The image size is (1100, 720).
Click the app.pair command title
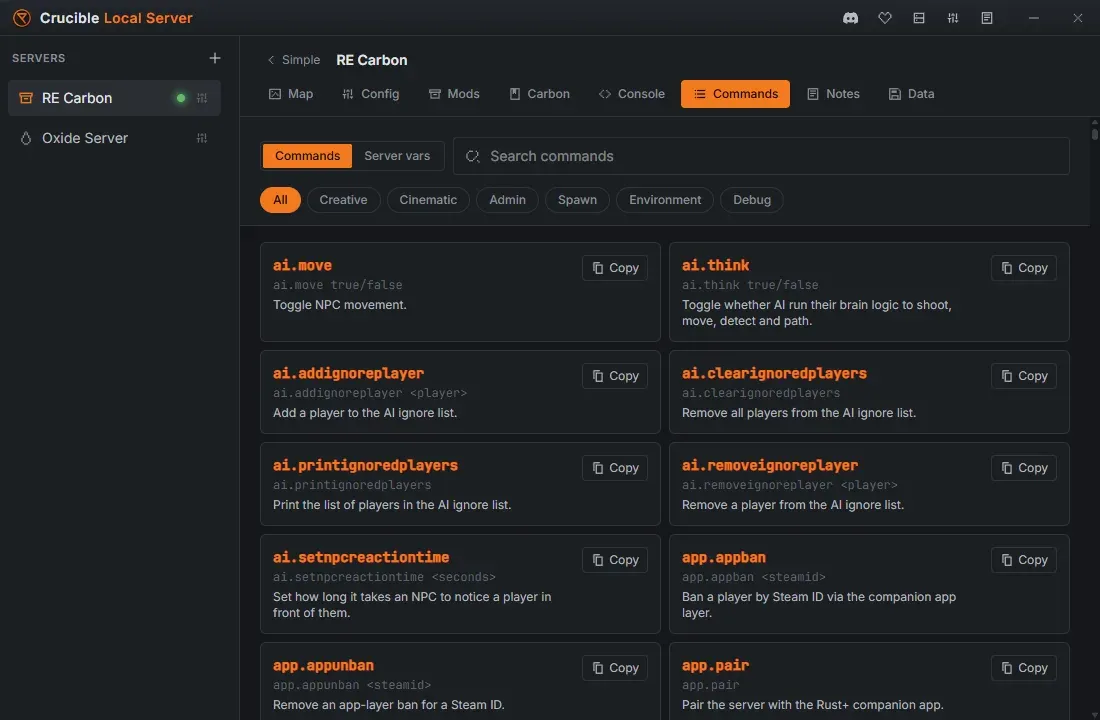tap(716, 665)
